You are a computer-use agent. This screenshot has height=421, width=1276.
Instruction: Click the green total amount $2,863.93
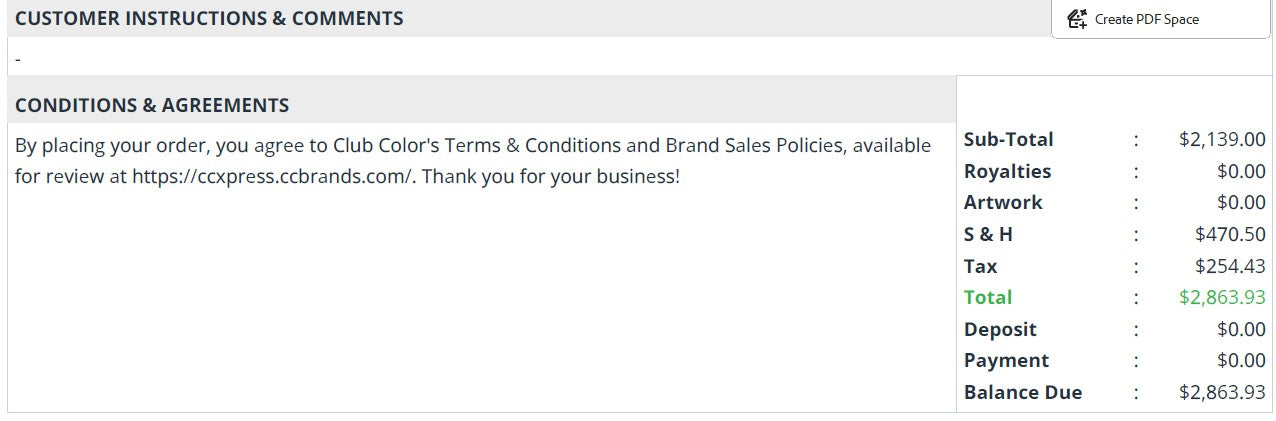coord(1222,297)
